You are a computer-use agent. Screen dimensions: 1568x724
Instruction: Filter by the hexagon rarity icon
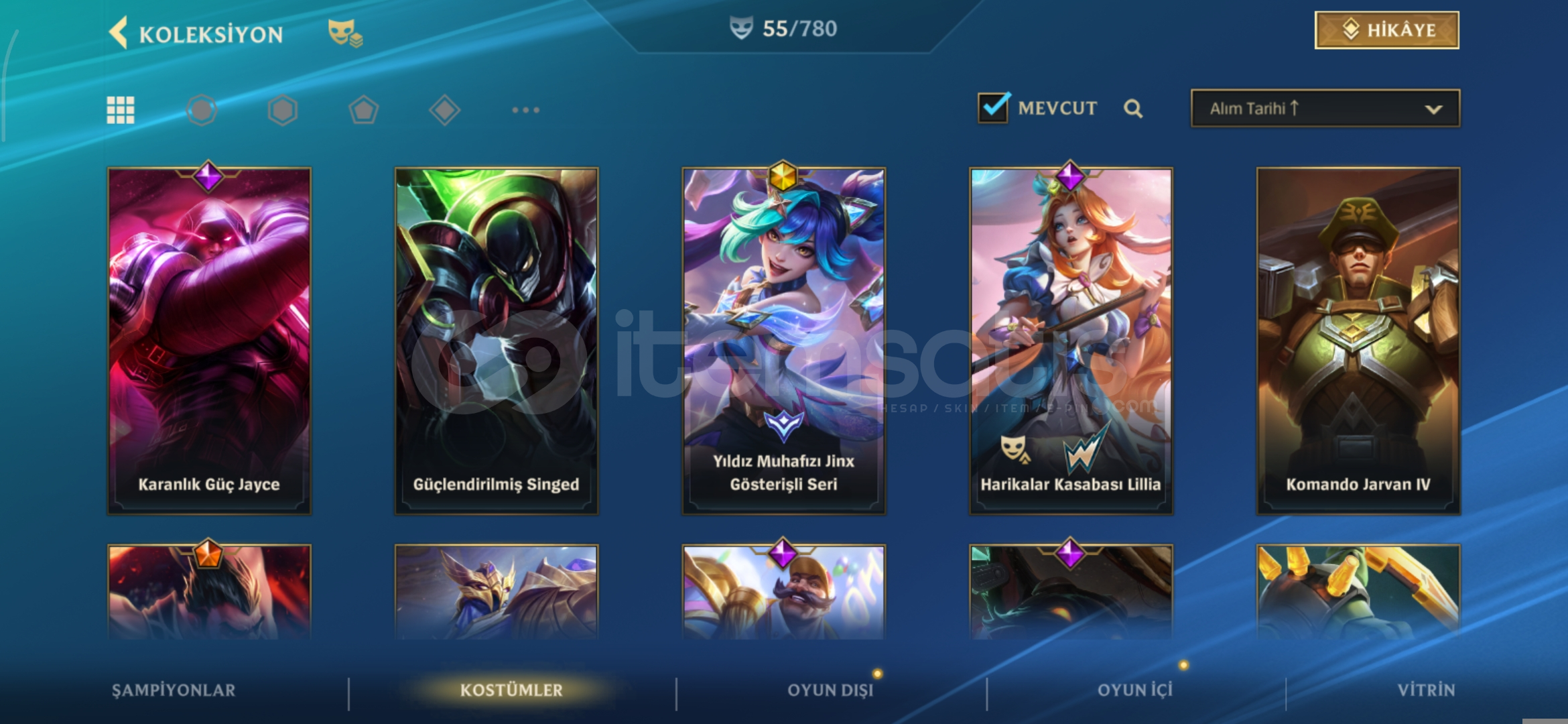click(283, 110)
